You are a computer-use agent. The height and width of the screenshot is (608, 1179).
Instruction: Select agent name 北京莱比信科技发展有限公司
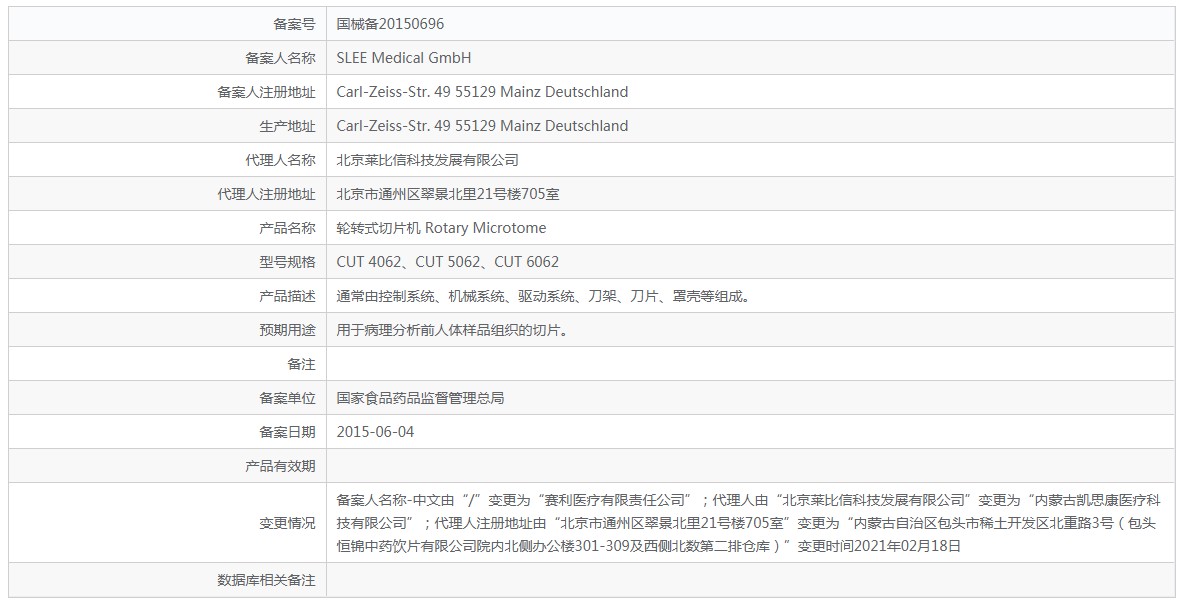coord(427,160)
